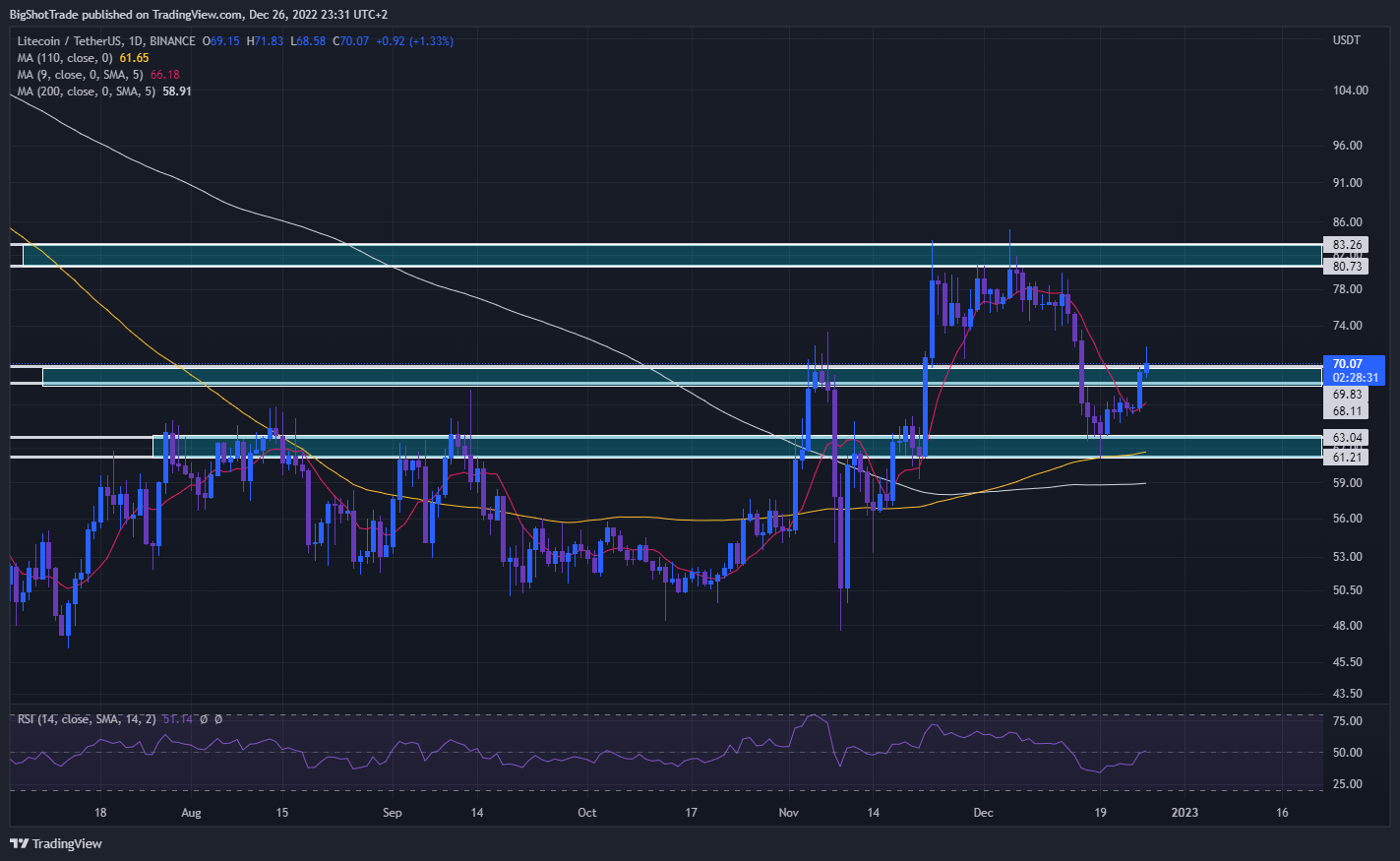Viewport: 1400px width, 861px height.
Task: Click the open value O69.15
Action: click(221, 41)
